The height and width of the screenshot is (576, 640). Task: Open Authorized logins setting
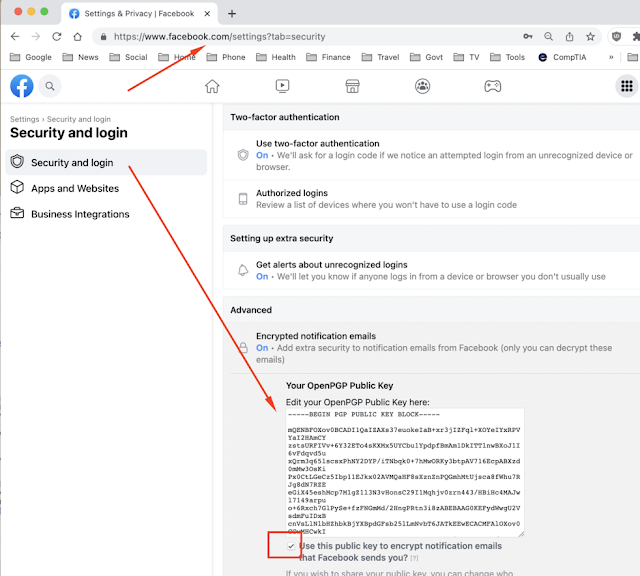pyautogui.click(x=431, y=199)
